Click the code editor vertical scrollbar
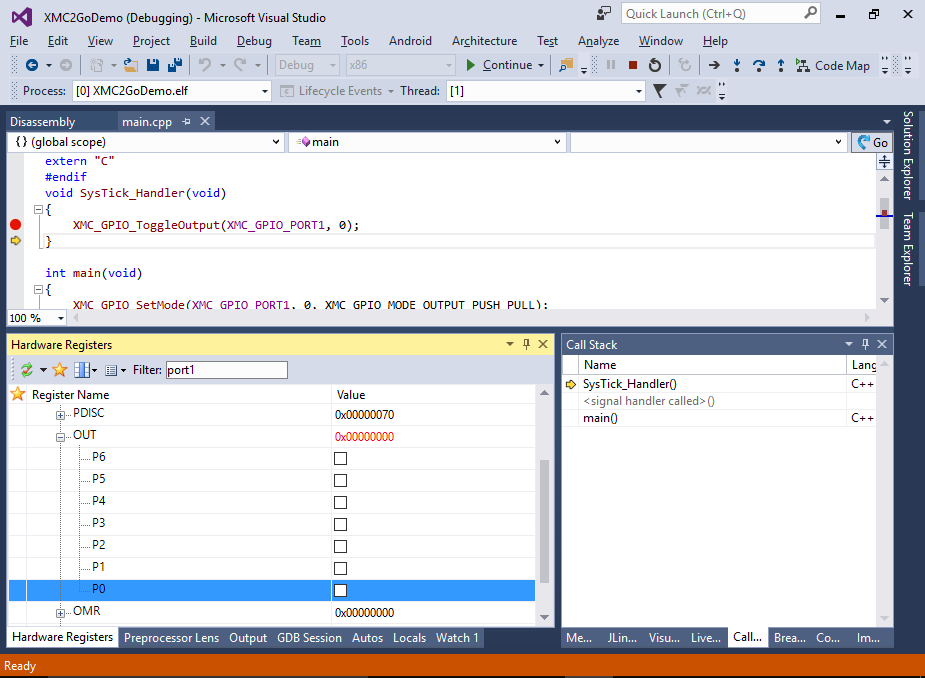Image resolution: width=925 pixels, height=678 pixels. tap(884, 239)
